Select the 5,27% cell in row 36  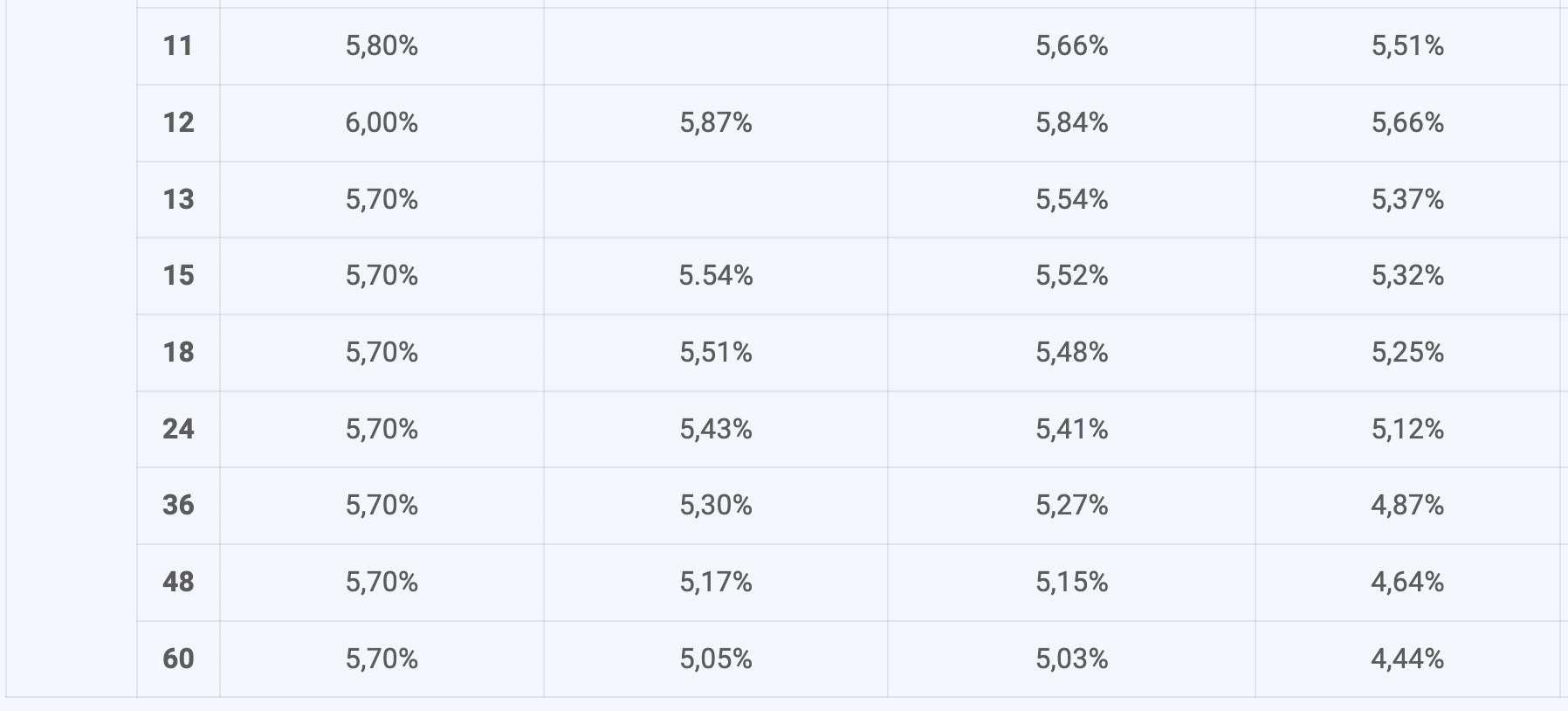pyautogui.click(x=1072, y=505)
